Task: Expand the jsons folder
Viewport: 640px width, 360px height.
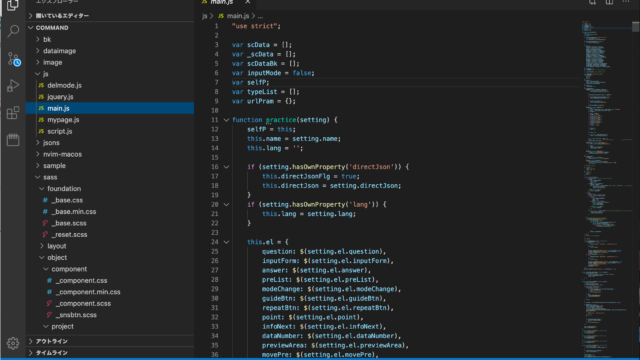Action: coord(38,142)
